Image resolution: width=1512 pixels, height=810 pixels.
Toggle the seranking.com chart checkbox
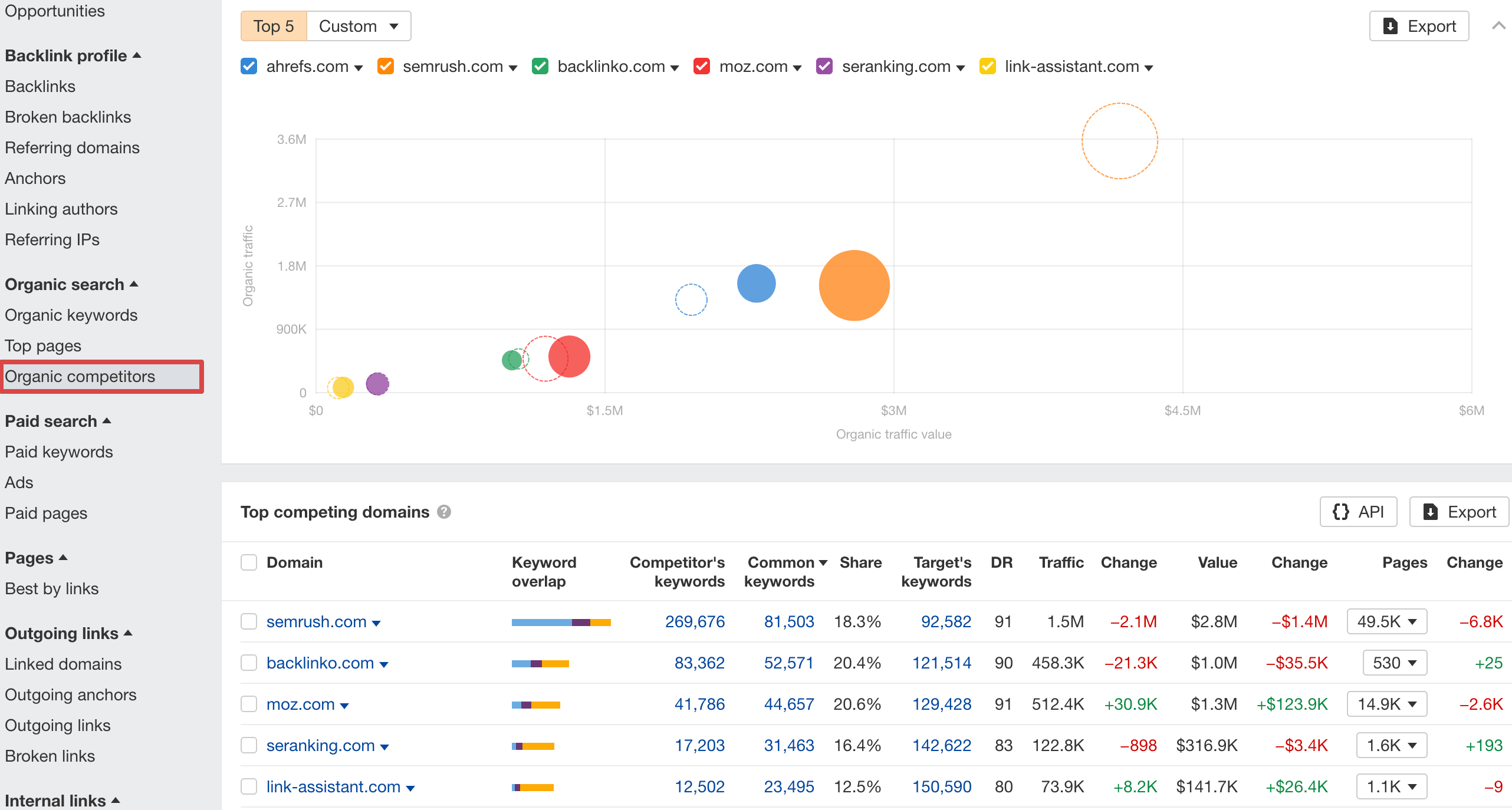click(x=824, y=66)
